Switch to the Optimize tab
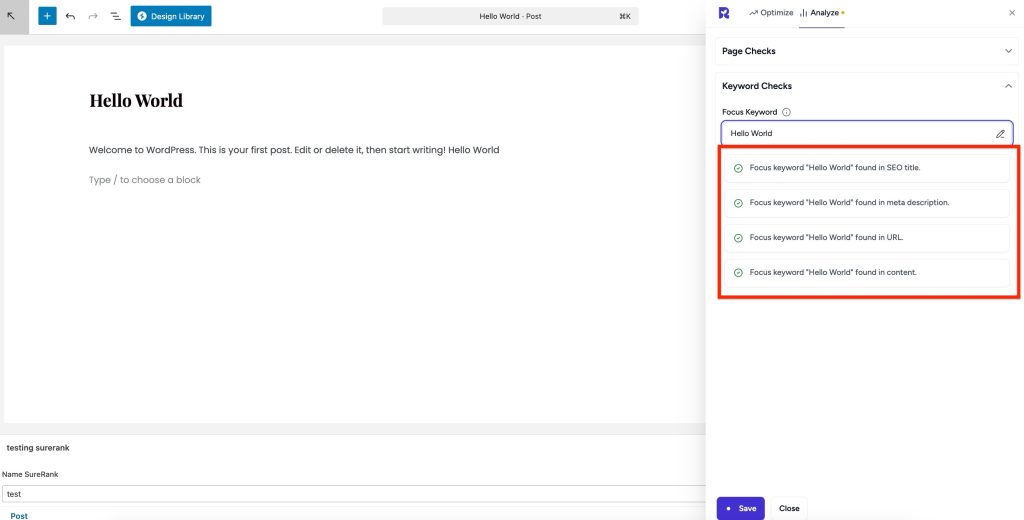The height and width of the screenshot is (520, 1024). click(771, 13)
